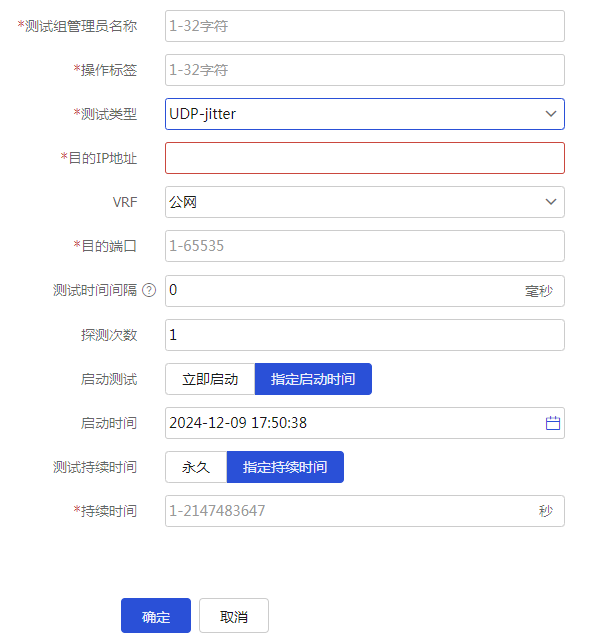Click the 测试时间间隔 milliseconds field
This screenshot has width=610, height=641.
click(365, 291)
